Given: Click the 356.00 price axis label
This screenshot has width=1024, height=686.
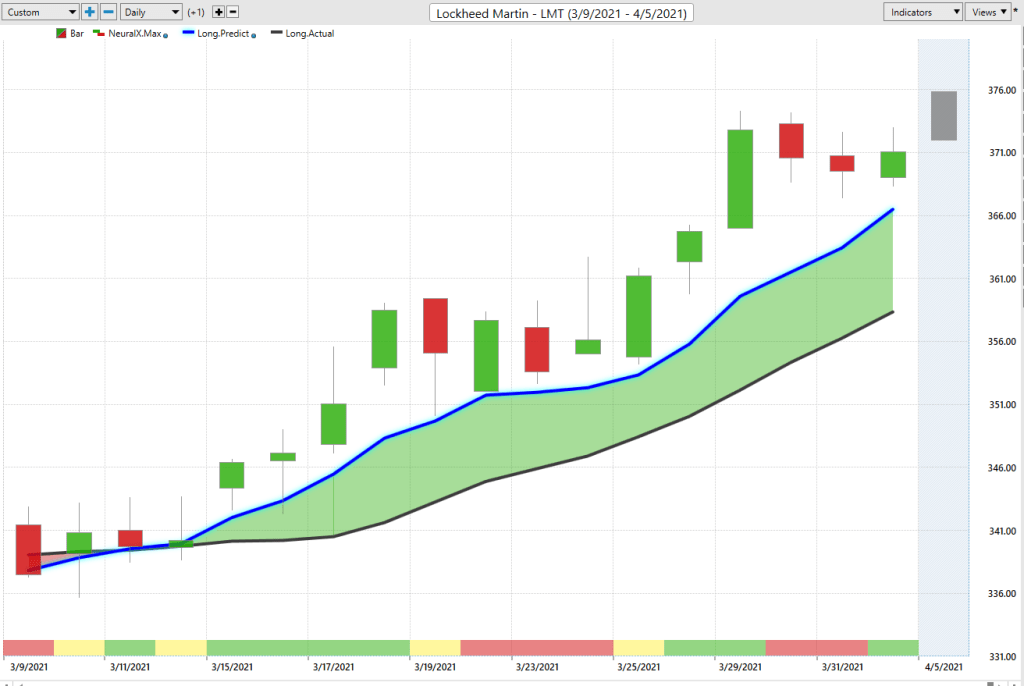Looking at the screenshot, I should coord(1002,341).
